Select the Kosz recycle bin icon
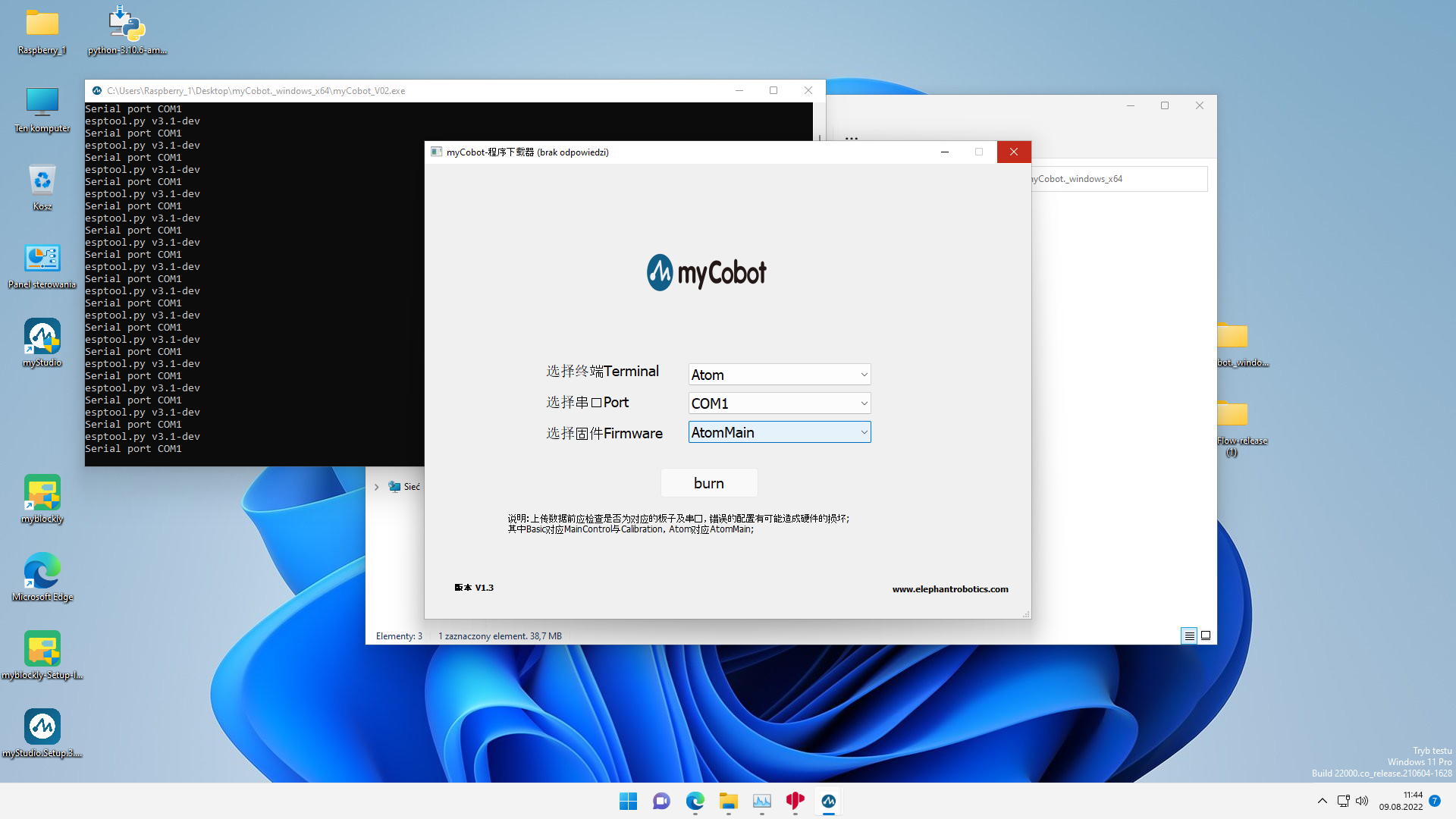Viewport: 1456px width, 819px height. coord(42,188)
